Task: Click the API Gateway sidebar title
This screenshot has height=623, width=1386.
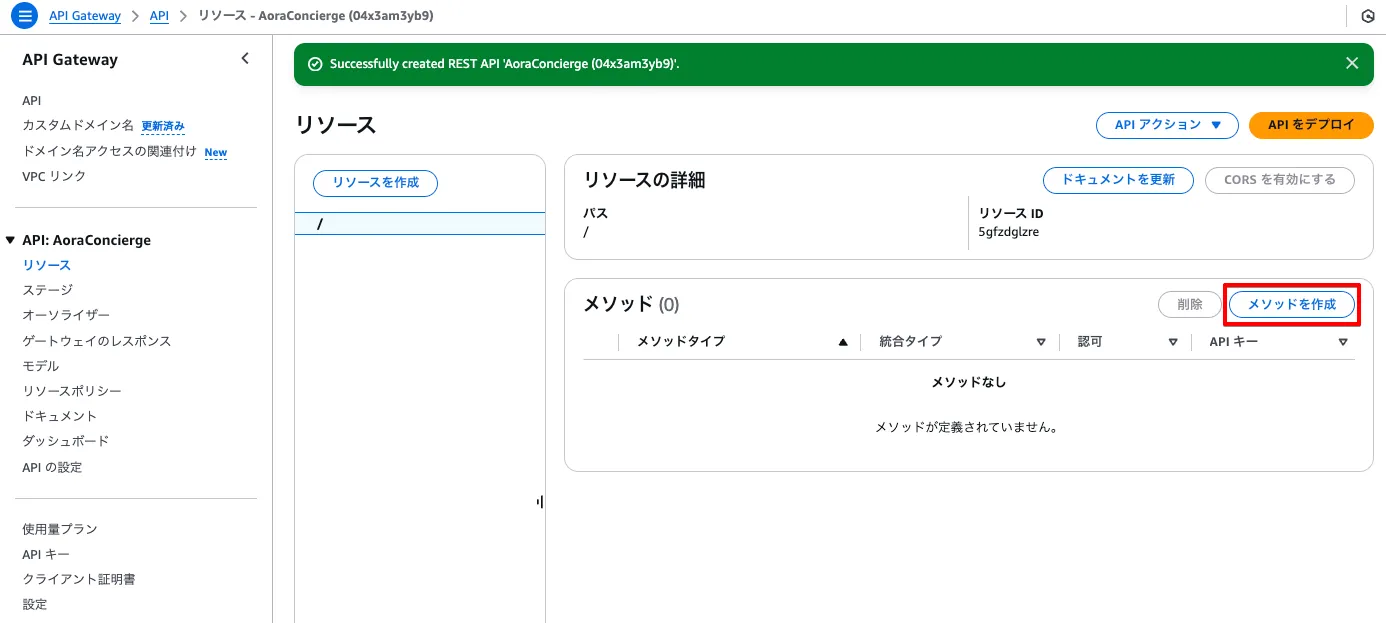Action: (70, 60)
